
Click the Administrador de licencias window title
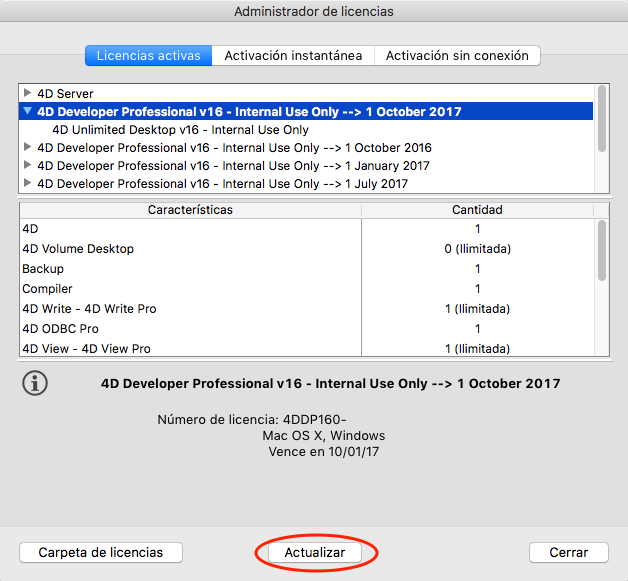pos(314,11)
